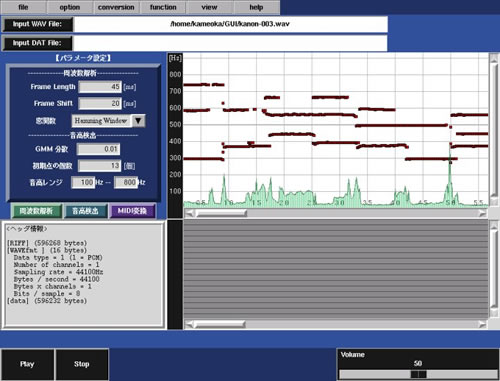The image size is (500, 381).
Task: Click the Play button
Action: [x=27, y=364]
